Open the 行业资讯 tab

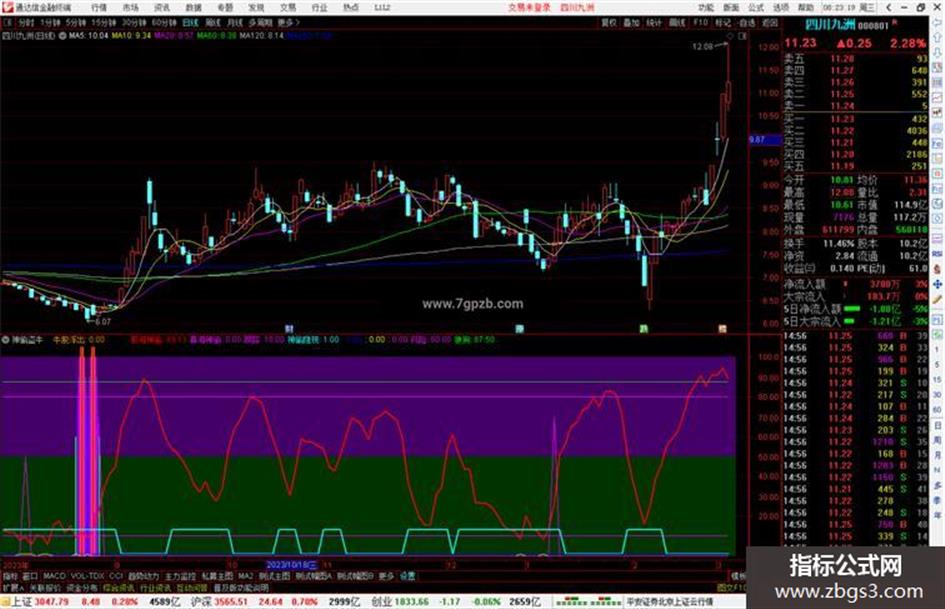155,587
